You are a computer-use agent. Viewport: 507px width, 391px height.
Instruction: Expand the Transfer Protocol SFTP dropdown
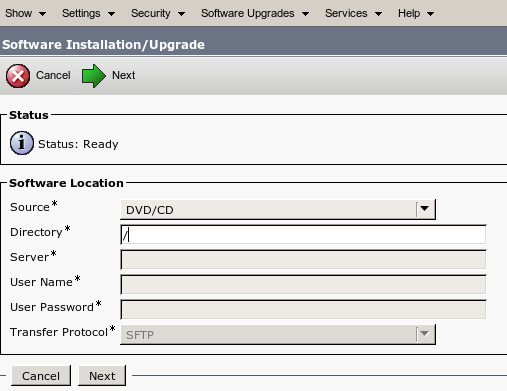278,334
